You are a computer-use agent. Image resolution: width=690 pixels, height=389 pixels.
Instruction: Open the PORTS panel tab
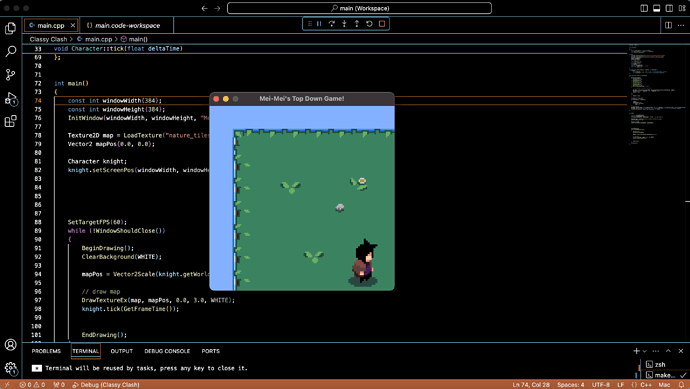coord(210,351)
